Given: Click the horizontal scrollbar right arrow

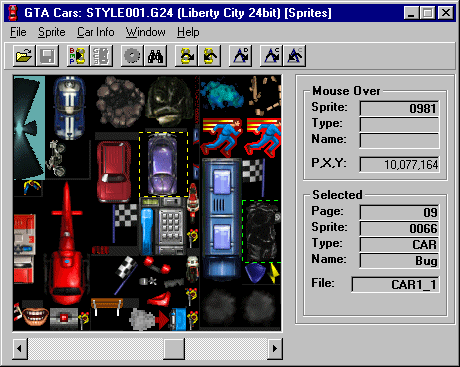Looking at the screenshot, I should pos(275,349).
